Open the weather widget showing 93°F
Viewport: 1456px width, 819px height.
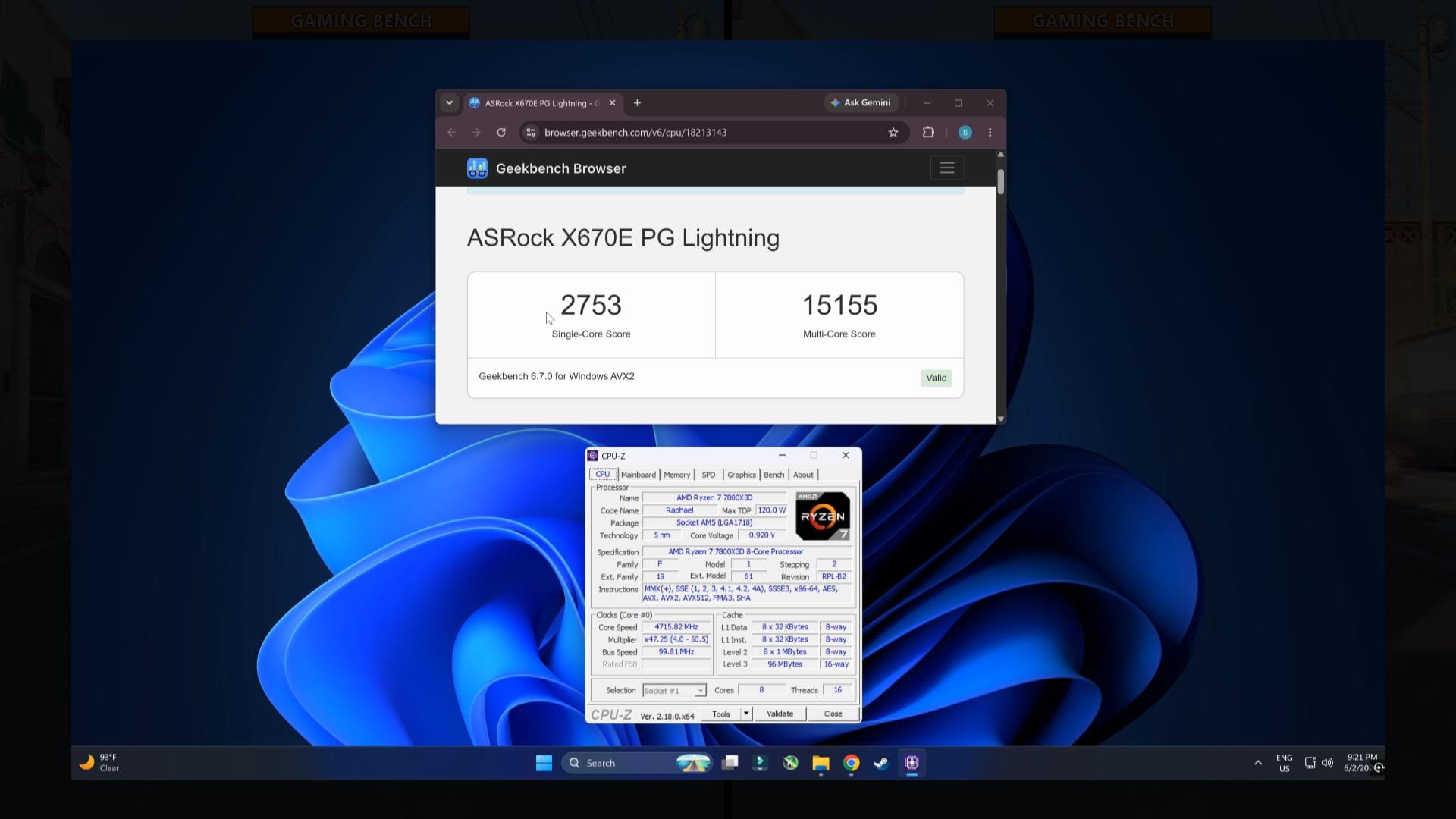99,763
